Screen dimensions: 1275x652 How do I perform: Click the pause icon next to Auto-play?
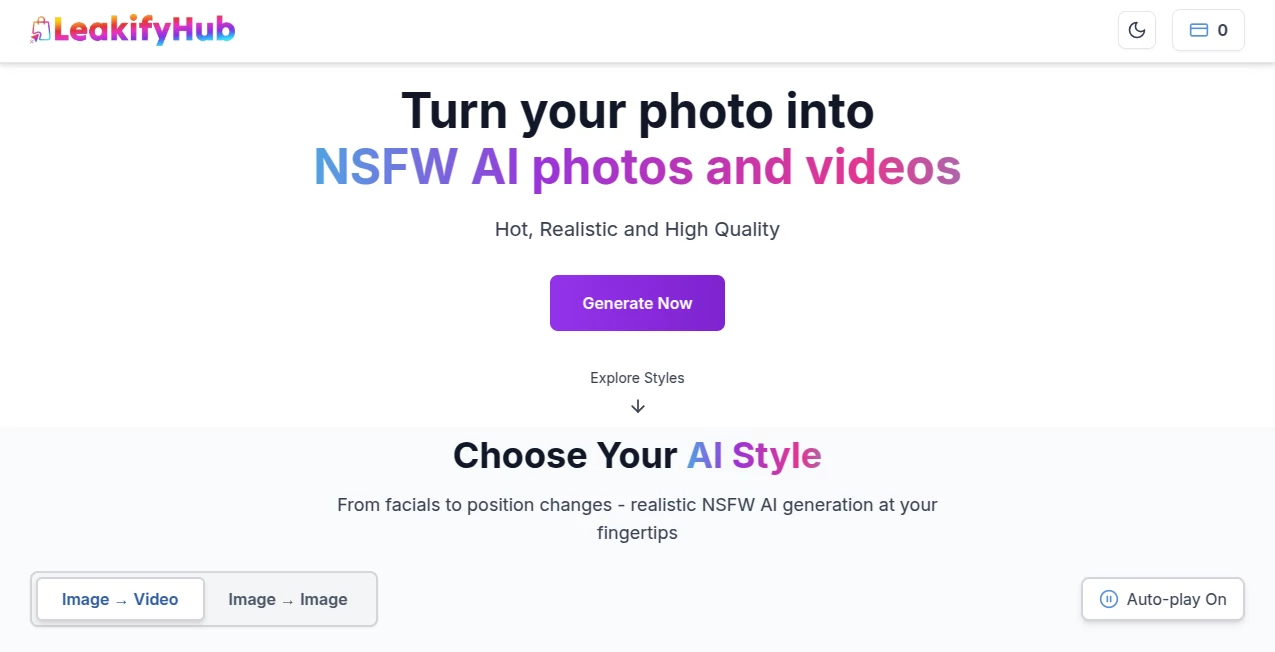[1108, 599]
